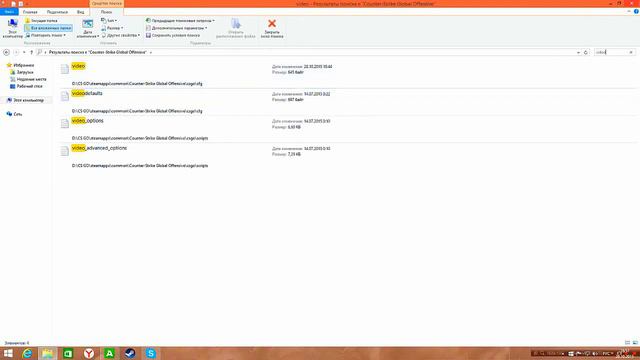
Task: Select the file named video
Action: (78, 66)
